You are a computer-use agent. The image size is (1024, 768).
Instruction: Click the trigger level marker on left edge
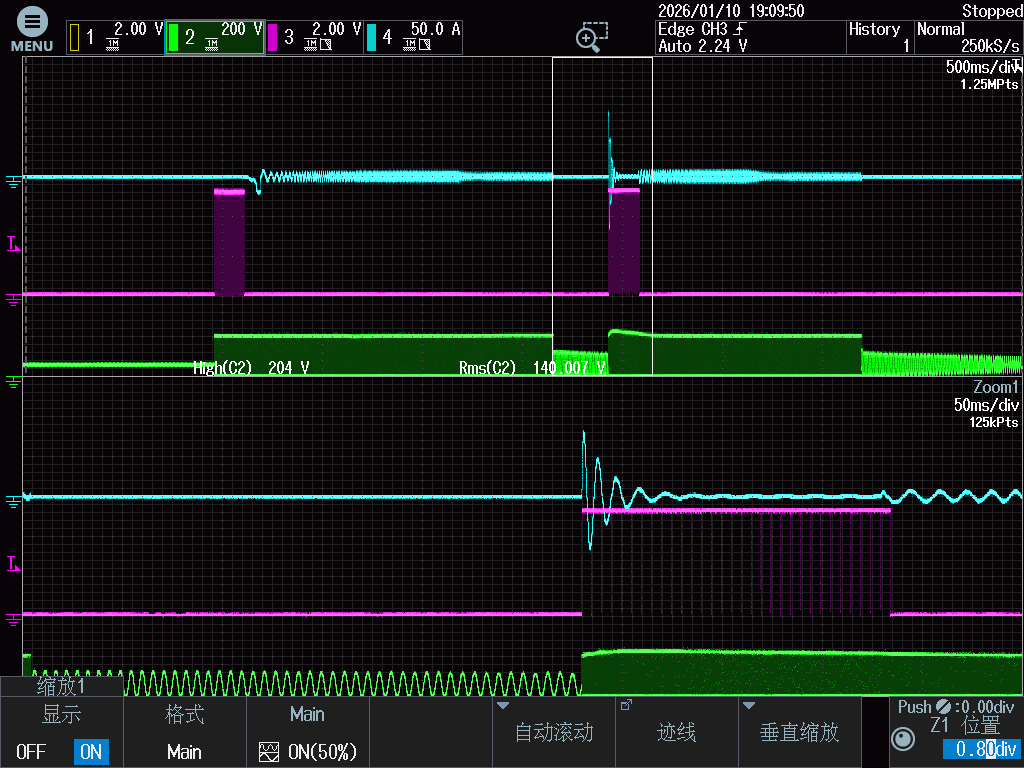[12, 243]
